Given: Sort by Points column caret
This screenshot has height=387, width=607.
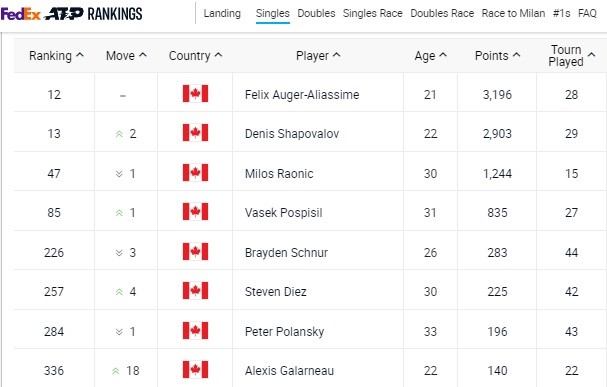Looking at the screenshot, I should click(x=516, y=55).
